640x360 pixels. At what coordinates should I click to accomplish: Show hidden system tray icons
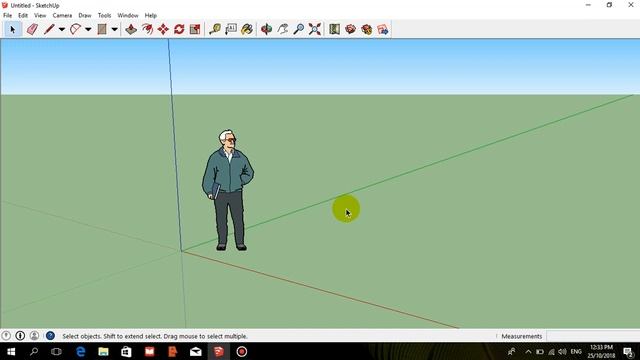point(528,351)
